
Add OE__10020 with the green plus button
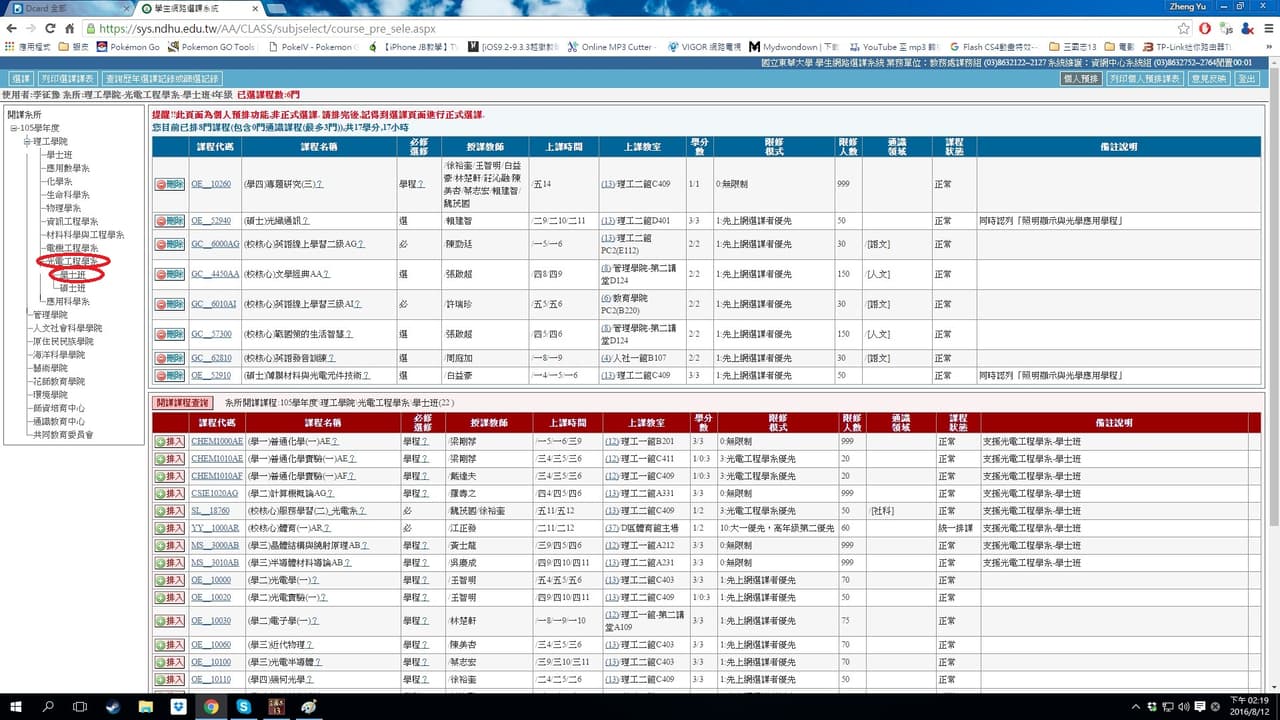tap(169, 597)
